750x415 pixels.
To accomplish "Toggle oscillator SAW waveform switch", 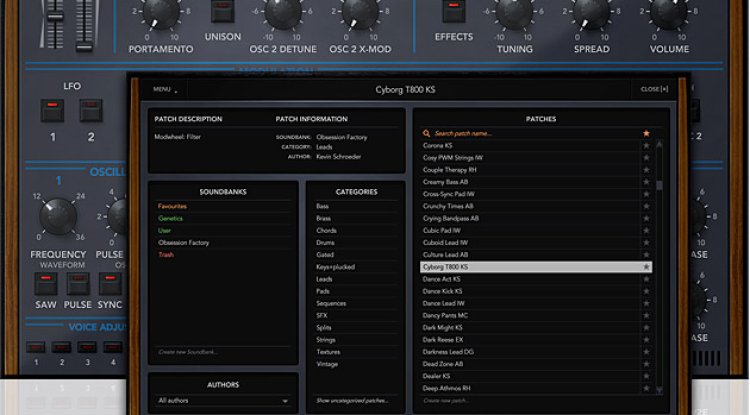I will coord(46,284).
